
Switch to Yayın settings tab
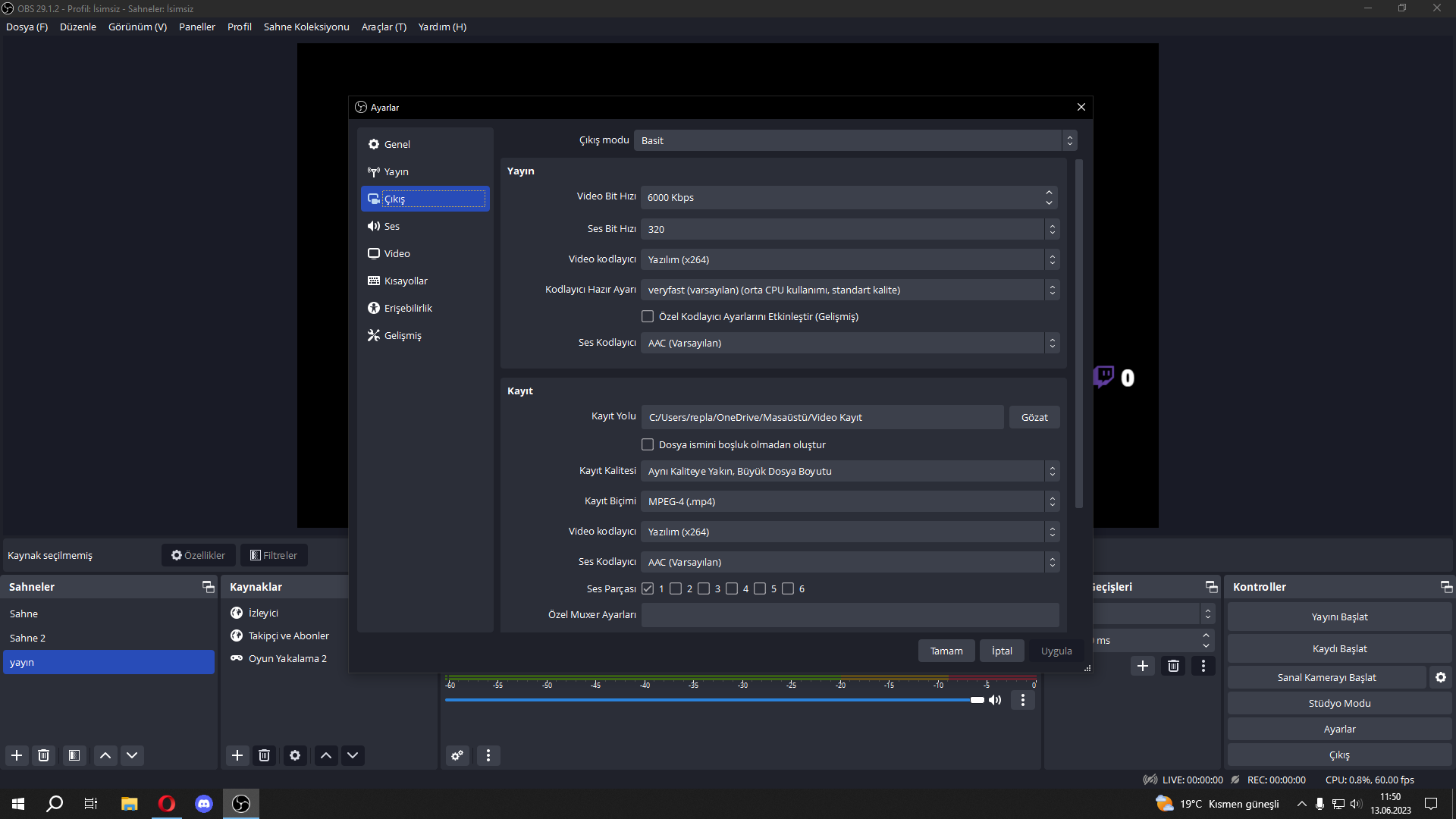pos(425,171)
